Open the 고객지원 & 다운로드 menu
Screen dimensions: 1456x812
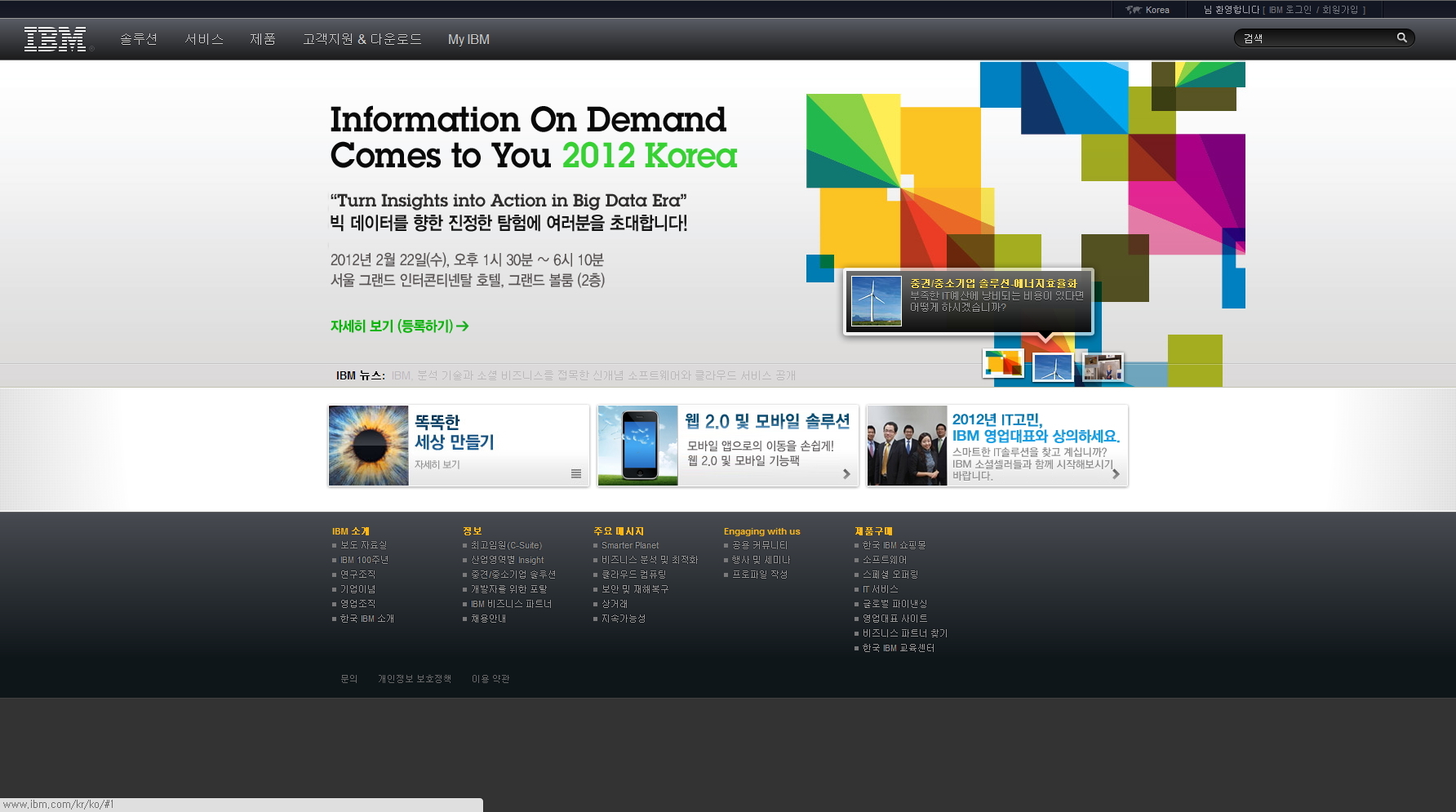coord(362,39)
